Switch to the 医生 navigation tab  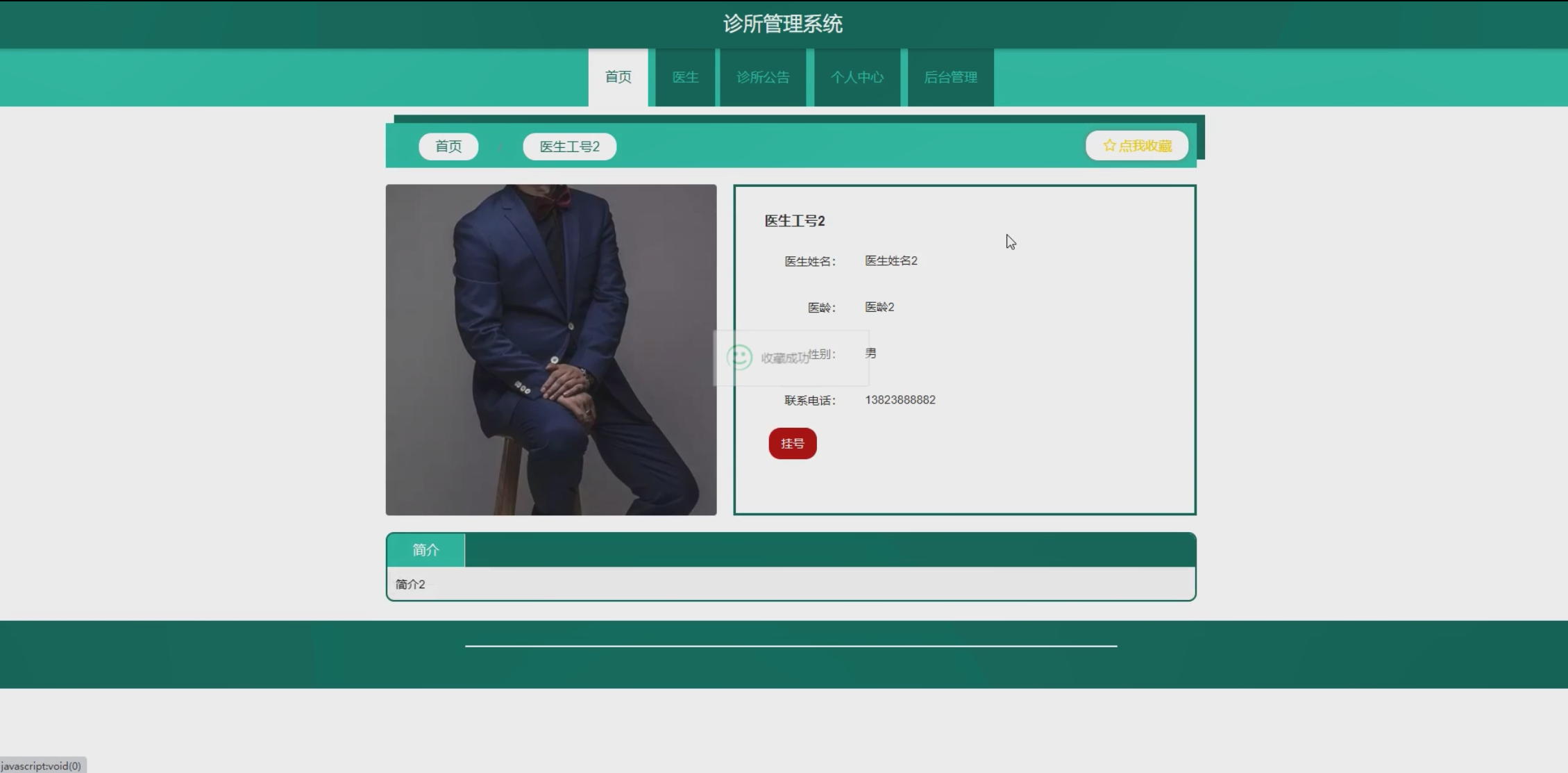(x=685, y=77)
